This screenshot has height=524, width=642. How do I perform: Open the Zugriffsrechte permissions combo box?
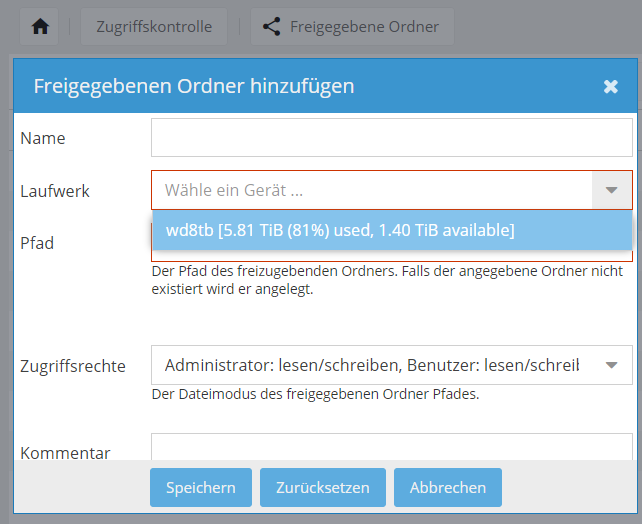click(x=392, y=365)
